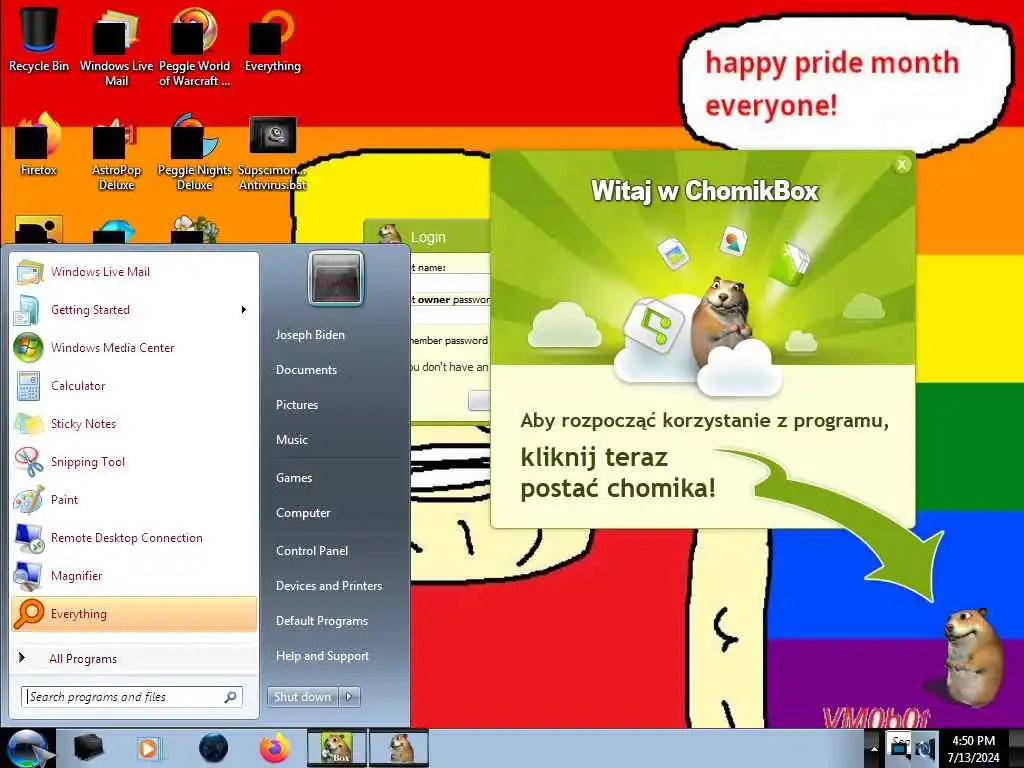Screen dimensions: 1024x768
Task: Click the search magnifier in Start search box
Action: 230,697
